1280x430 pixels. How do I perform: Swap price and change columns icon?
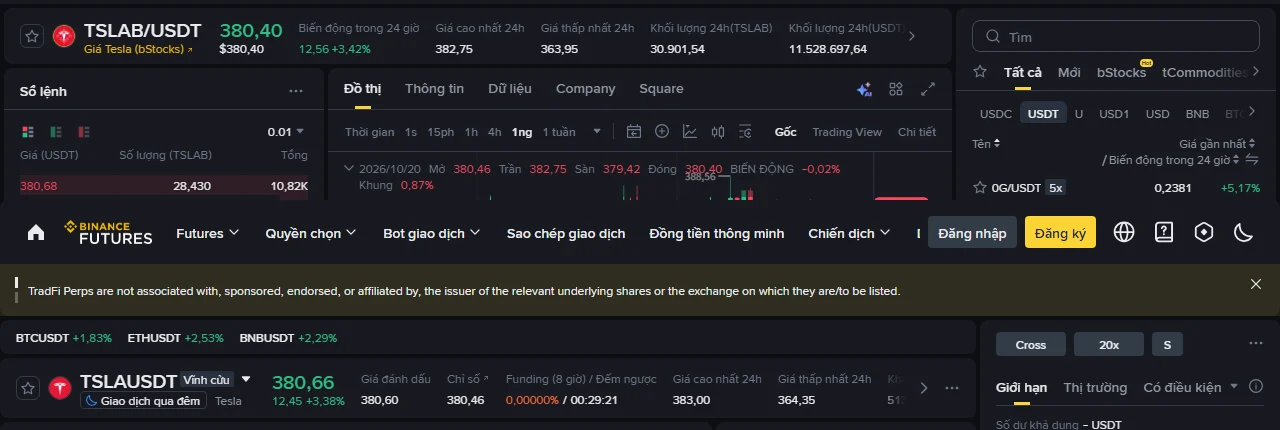(x=1251, y=160)
